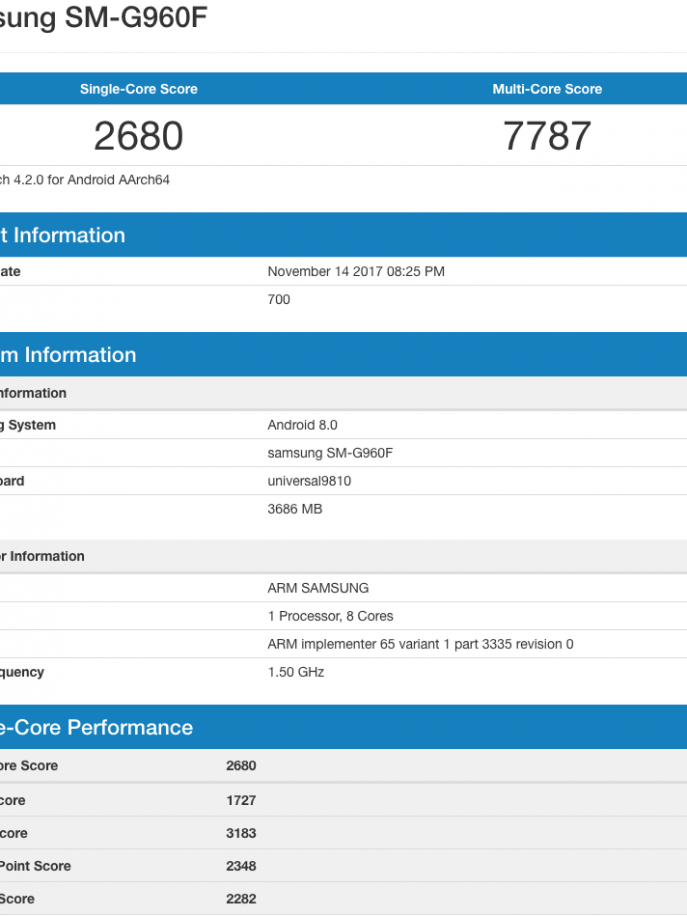
Task: Click the Single-Core Score column header
Action: coord(138,89)
